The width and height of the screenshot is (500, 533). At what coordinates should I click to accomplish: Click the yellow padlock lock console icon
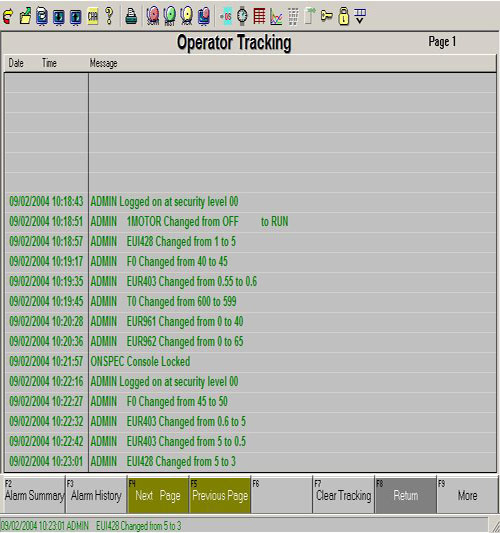tap(344, 16)
